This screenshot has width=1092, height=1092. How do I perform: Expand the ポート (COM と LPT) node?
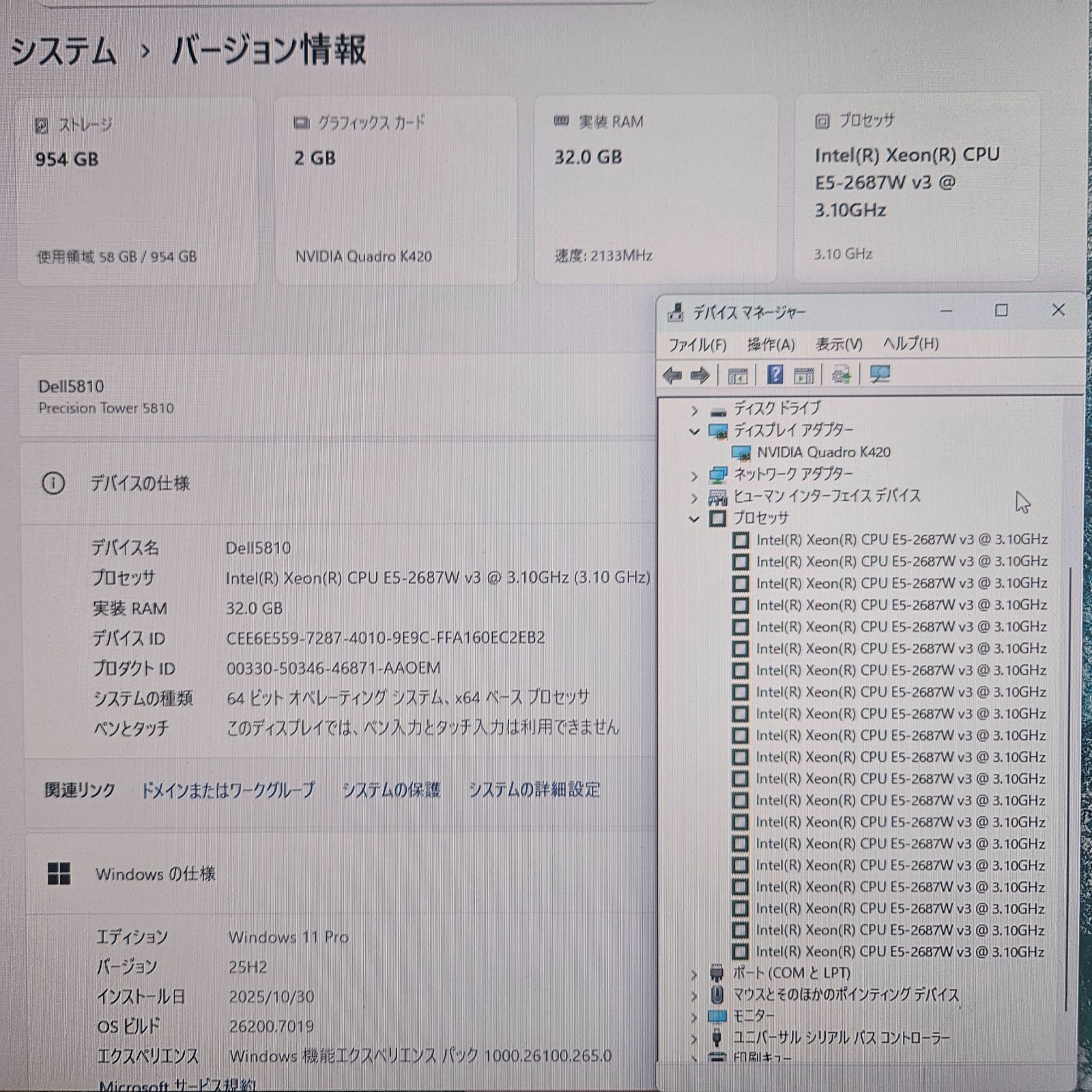(x=694, y=974)
